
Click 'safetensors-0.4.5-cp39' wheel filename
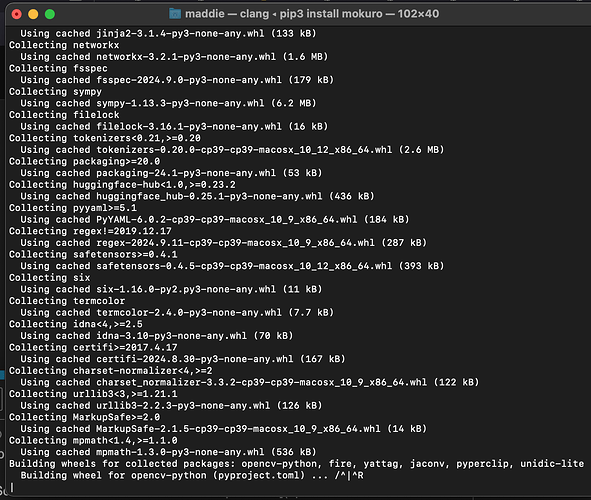tap(244, 266)
